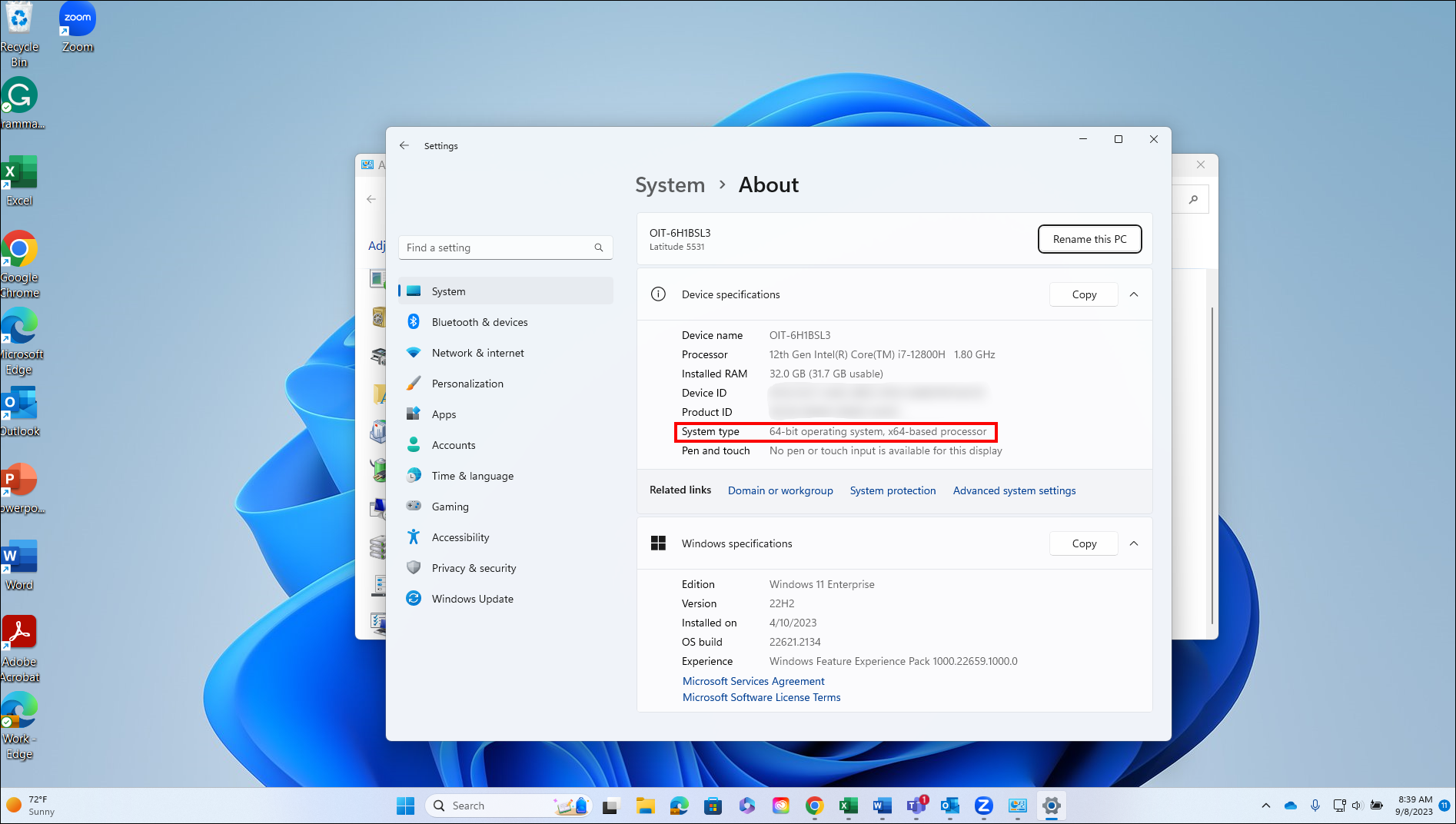Select System in the settings sidebar
Viewport: 1456px width, 824px height.
[448, 291]
